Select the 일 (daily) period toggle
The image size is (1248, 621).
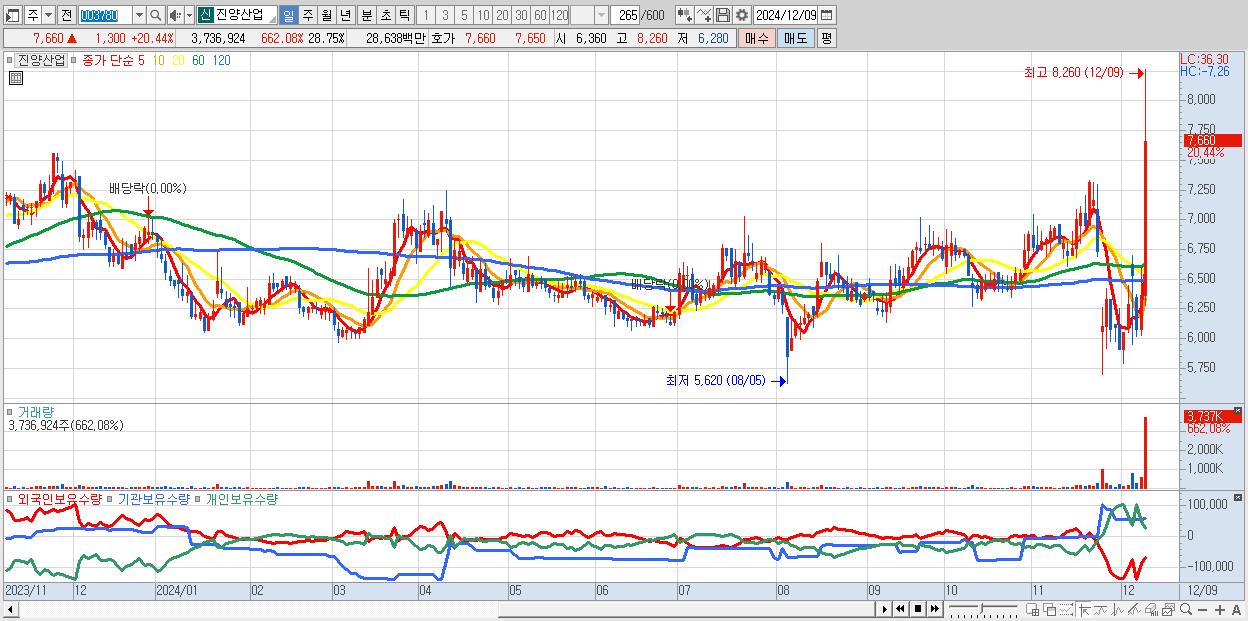pyautogui.click(x=288, y=15)
